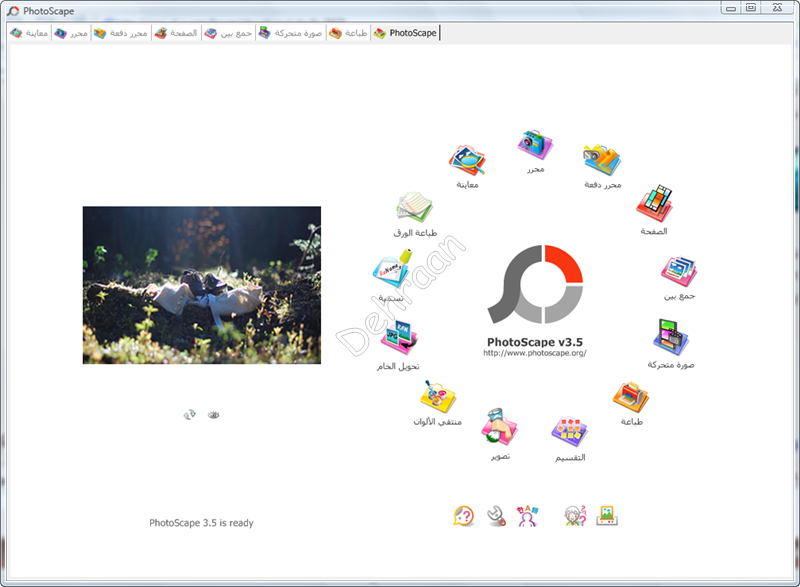Open the صورة متحركة animated GIF circle icon
The height and width of the screenshot is (587, 800).
tap(671, 337)
